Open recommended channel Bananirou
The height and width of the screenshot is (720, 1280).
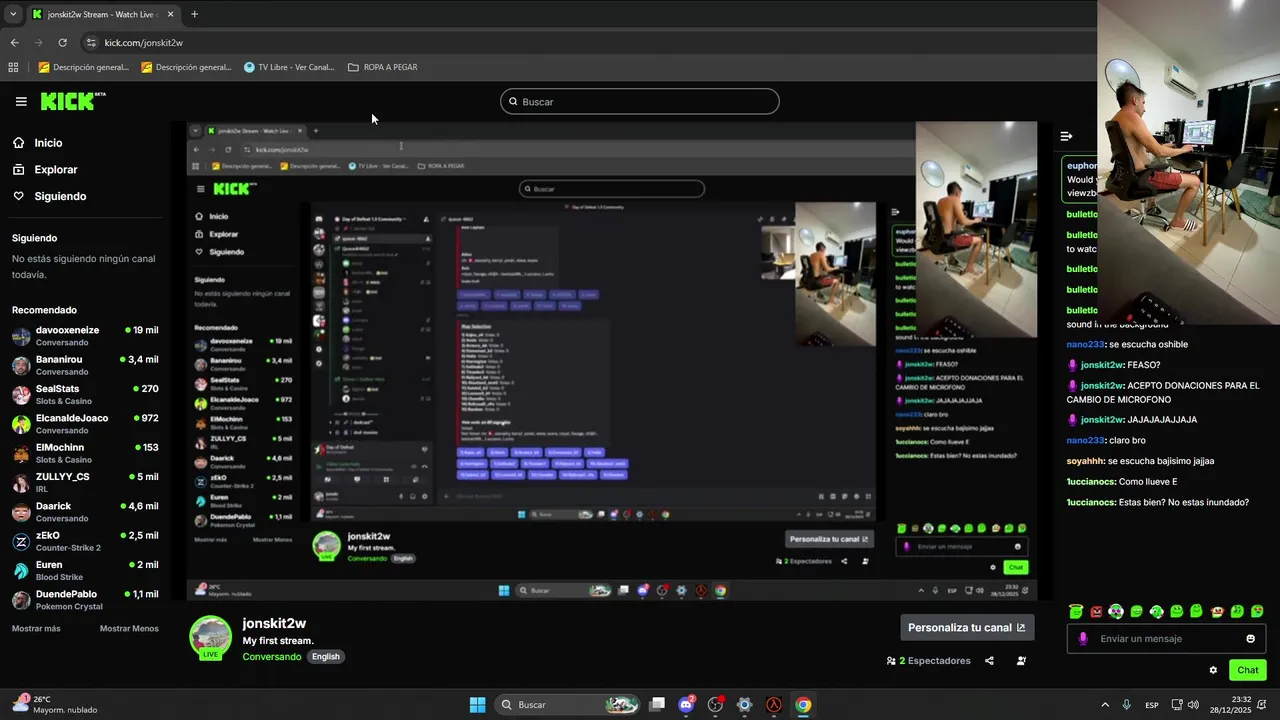coord(85,365)
